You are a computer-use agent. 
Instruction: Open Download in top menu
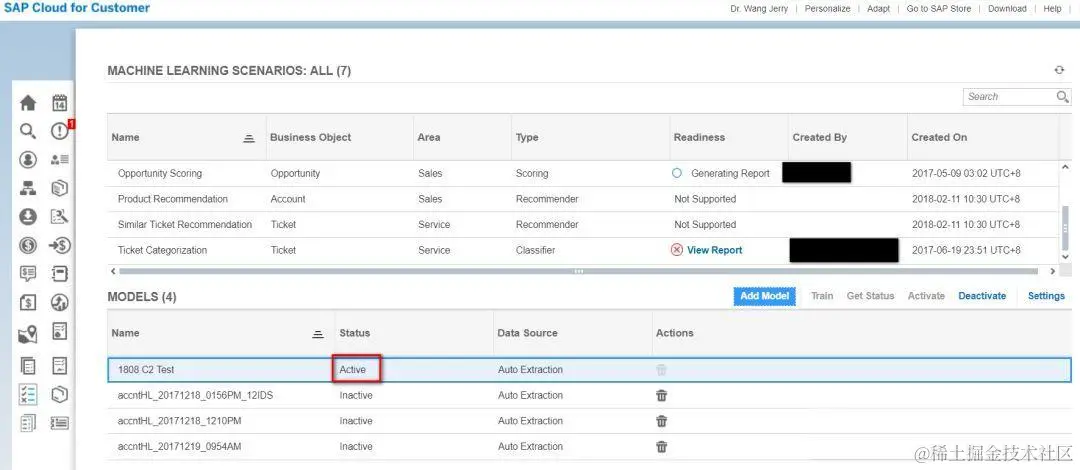coord(1007,9)
